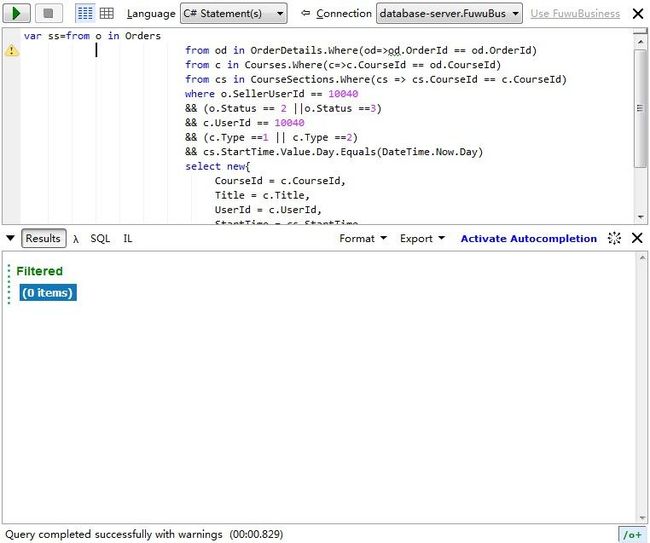Screen dimensions: 650x543
Task: Select the Results tab
Action: coord(44,238)
